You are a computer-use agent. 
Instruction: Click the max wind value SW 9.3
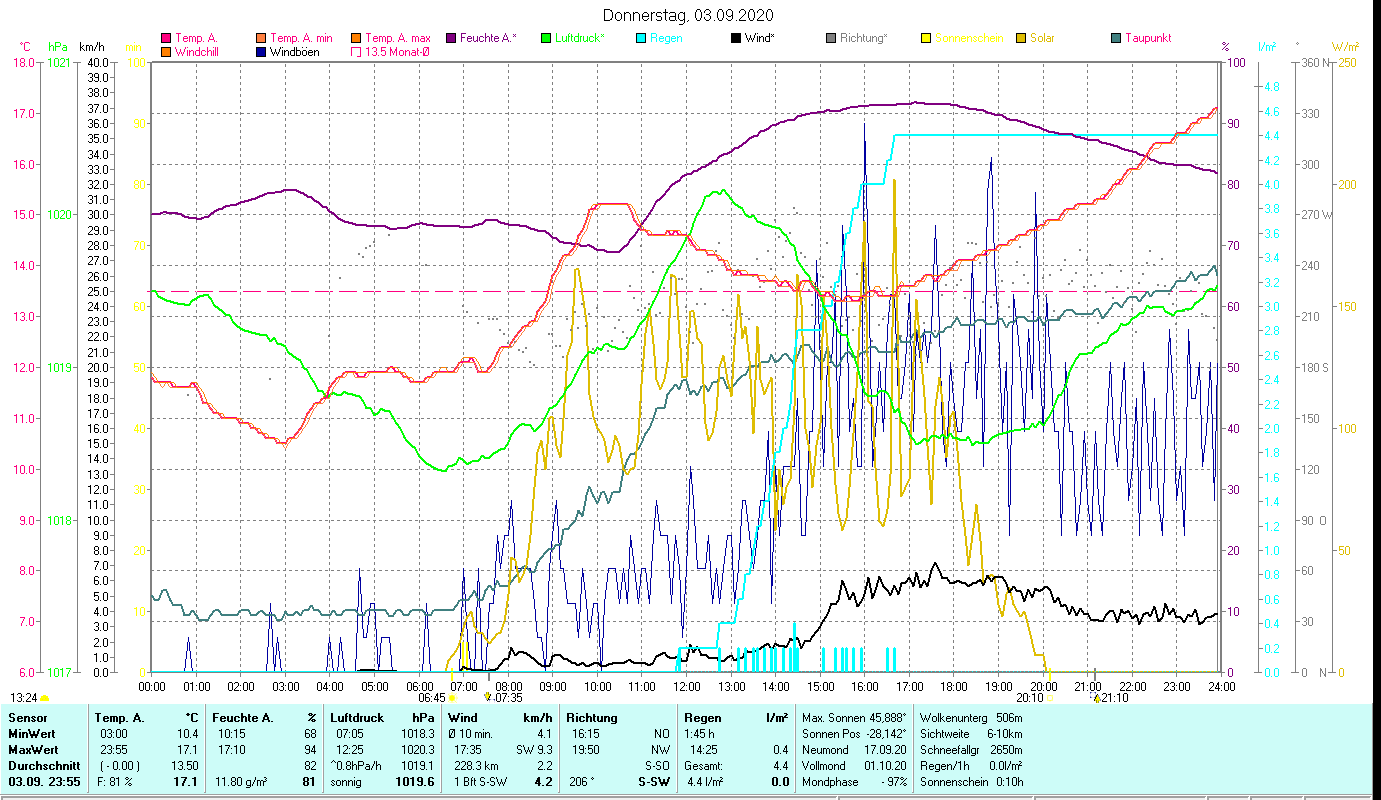point(534,750)
